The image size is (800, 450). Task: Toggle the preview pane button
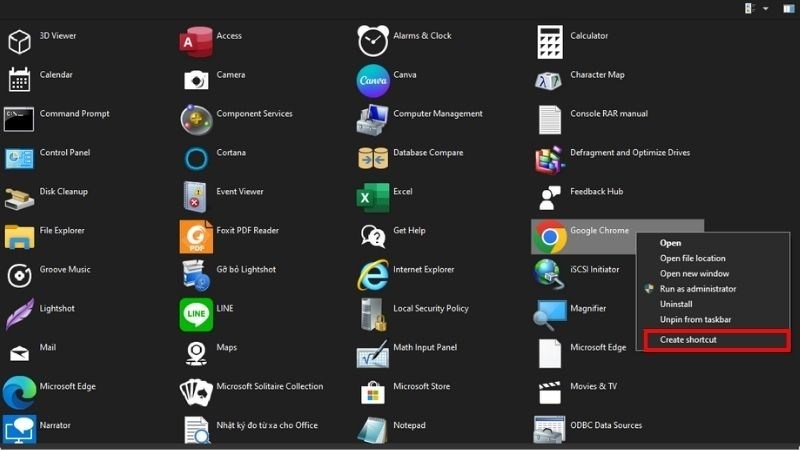[x=788, y=8]
